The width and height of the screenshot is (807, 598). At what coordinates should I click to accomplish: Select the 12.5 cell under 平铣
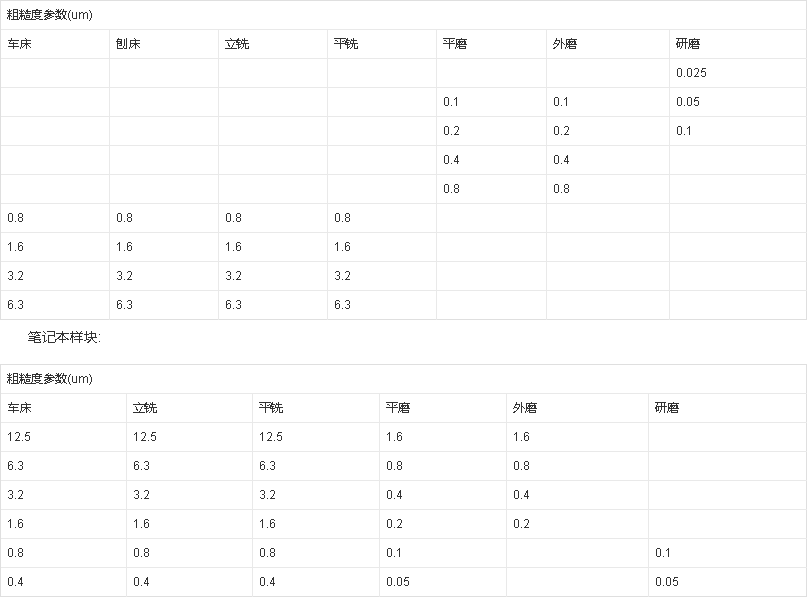[270, 437]
